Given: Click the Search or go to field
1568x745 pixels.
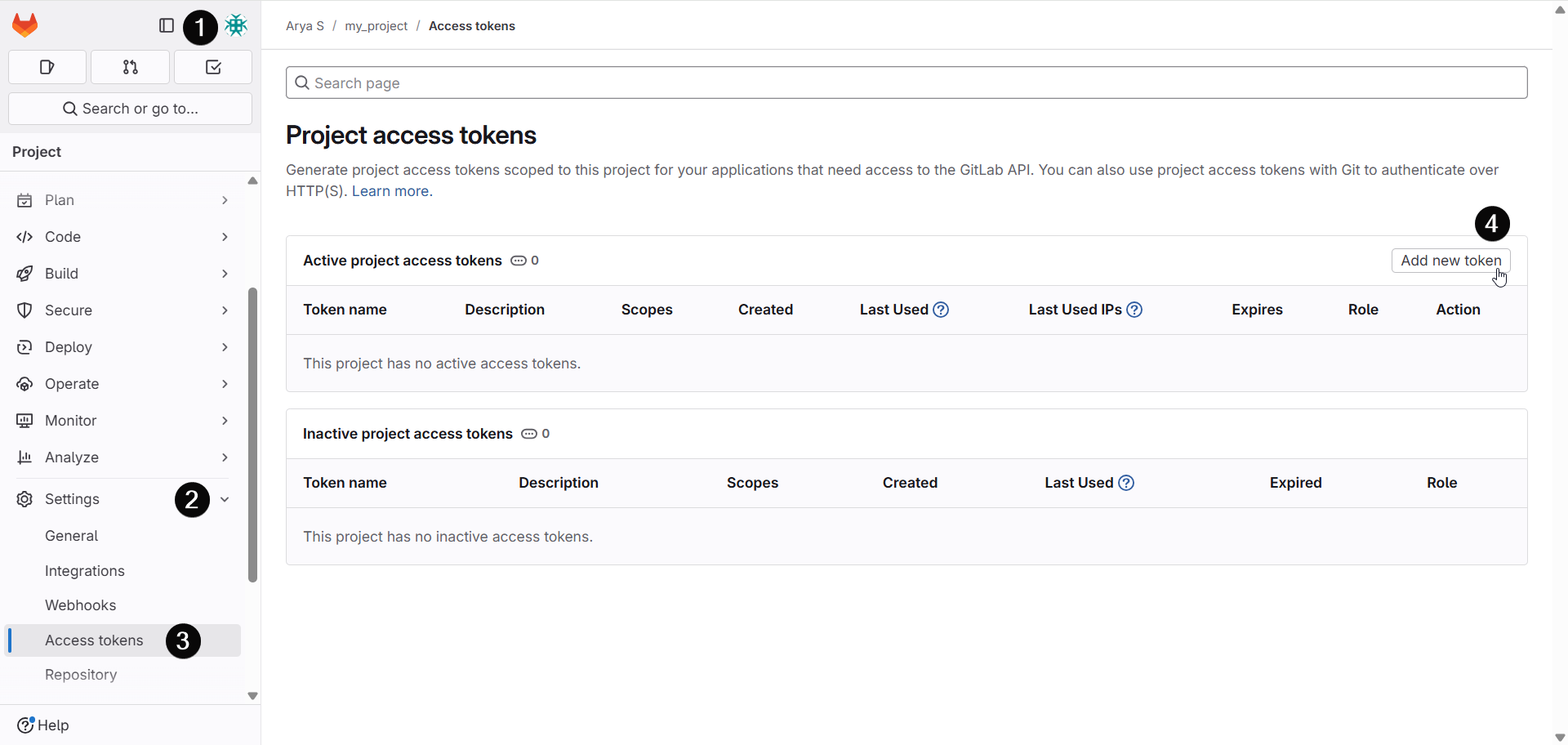Looking at the screenshot, I should (x=130, y=108).
